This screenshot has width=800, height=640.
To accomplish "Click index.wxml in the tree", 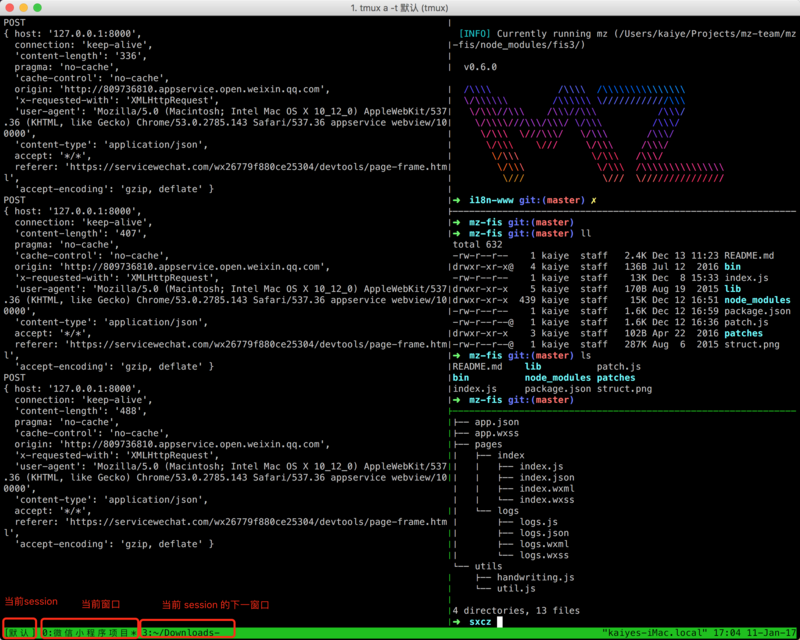I will pyautogui.click(x=547, y=489).
